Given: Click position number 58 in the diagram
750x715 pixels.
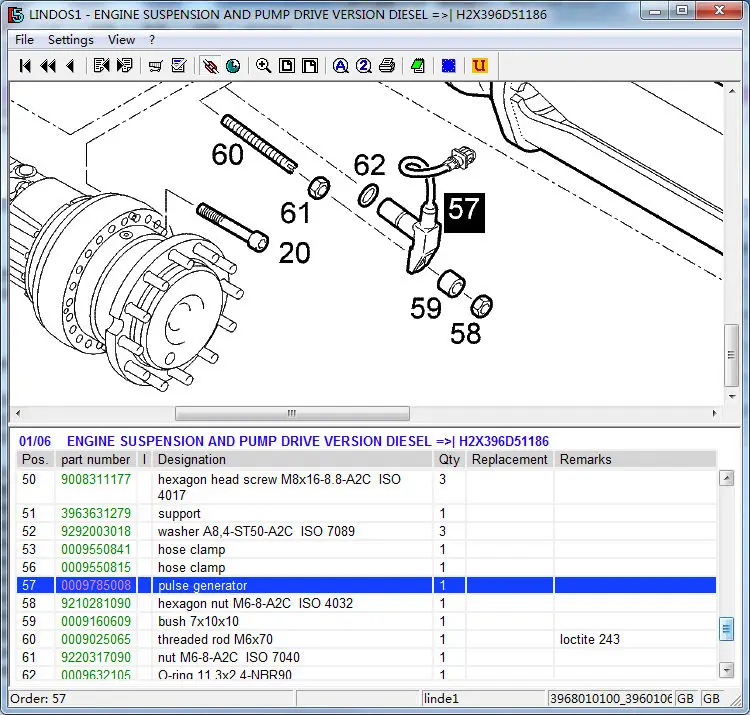Looking at the screenshot, I should [465, 334].
